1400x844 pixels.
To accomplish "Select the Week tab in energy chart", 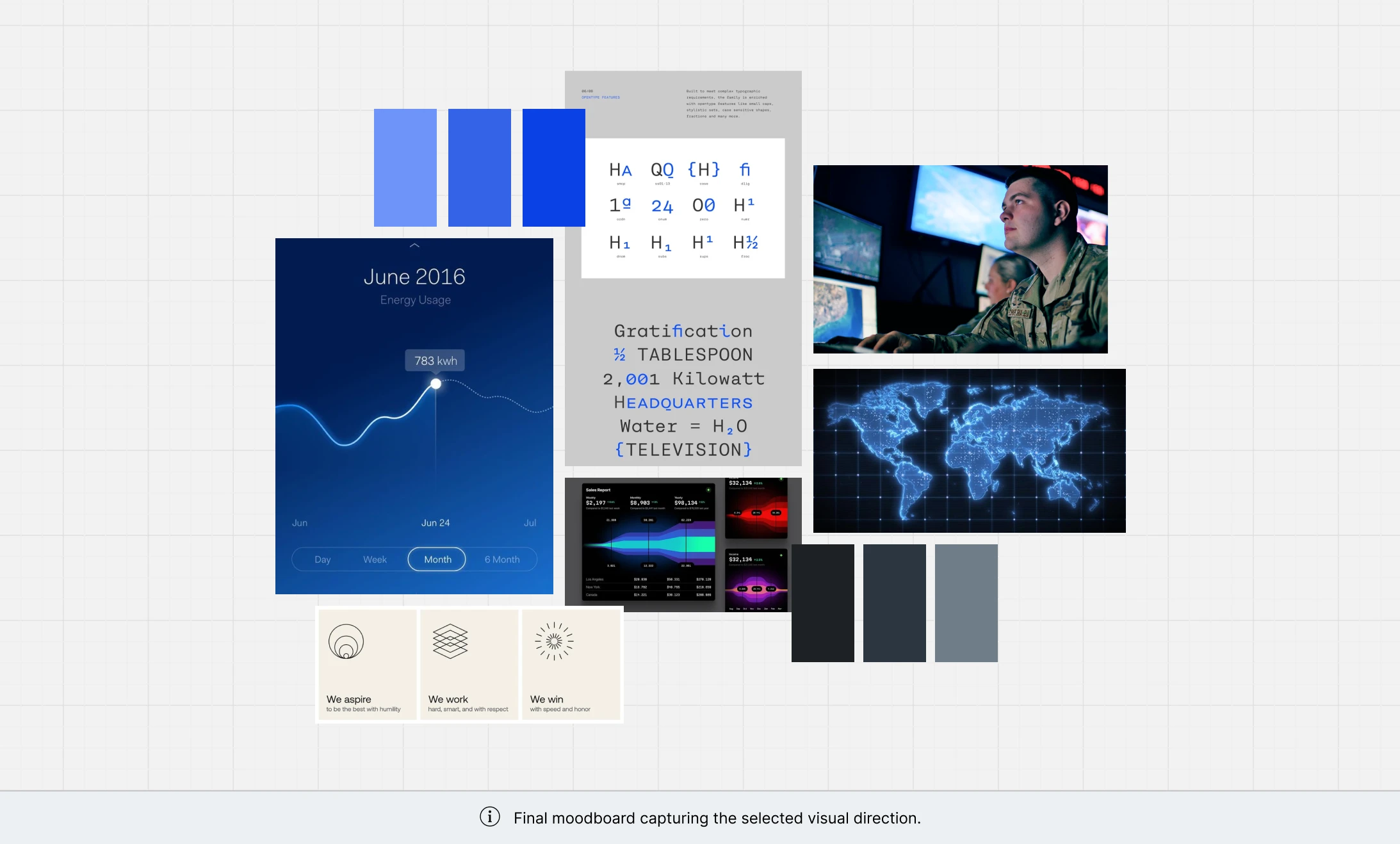I will [x=375, y=559].
